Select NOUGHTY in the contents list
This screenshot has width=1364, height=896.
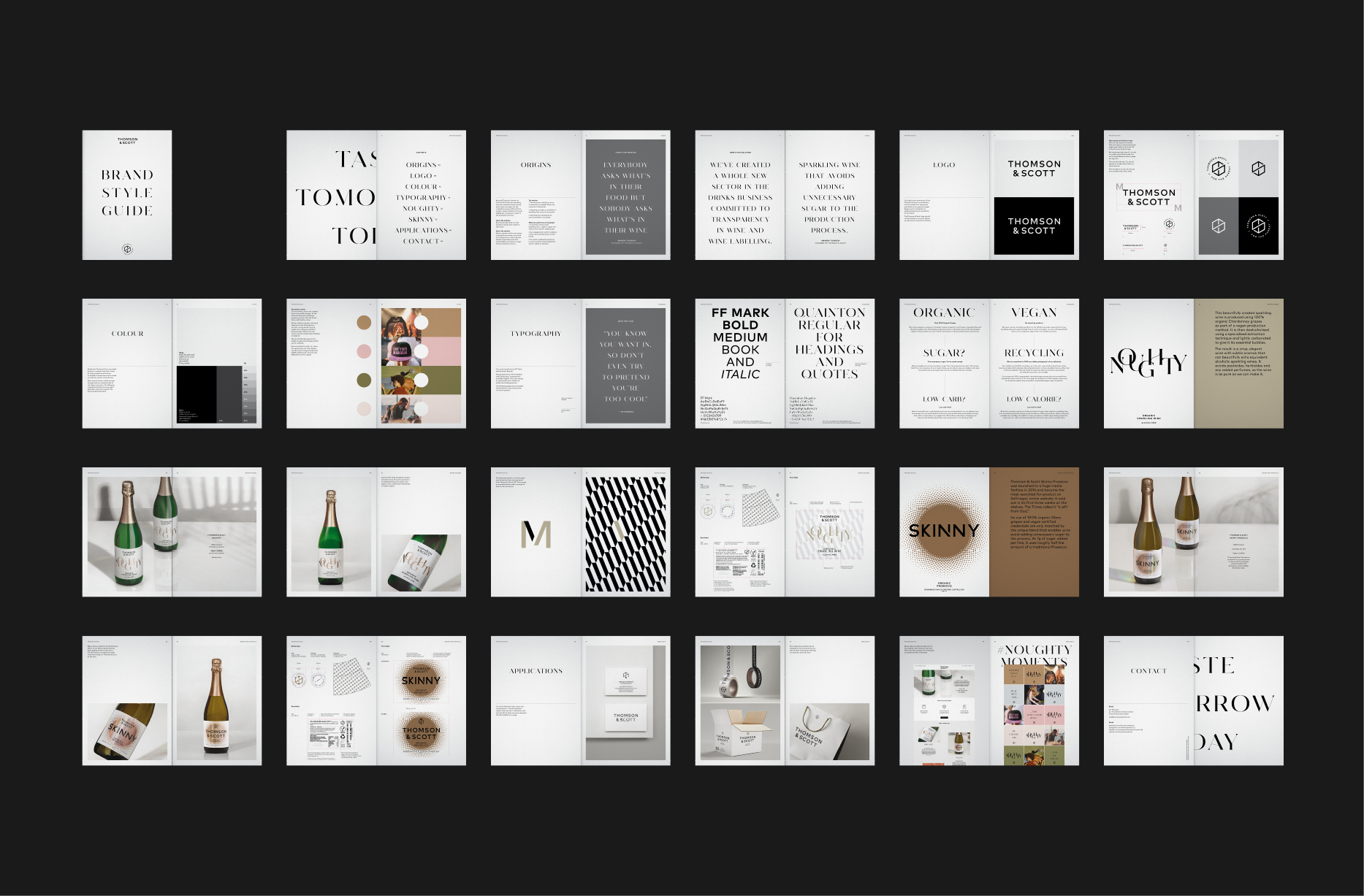coord(422,209)
